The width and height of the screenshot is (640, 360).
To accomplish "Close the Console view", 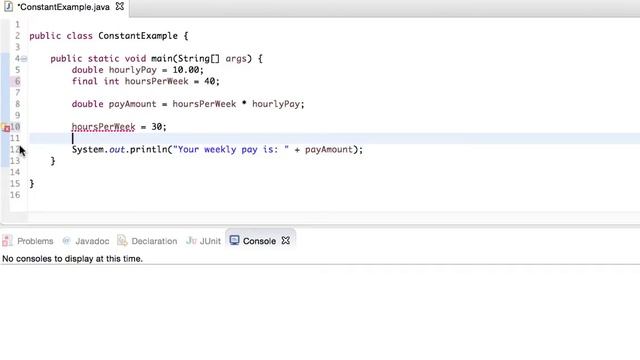I will coord(286,240).
